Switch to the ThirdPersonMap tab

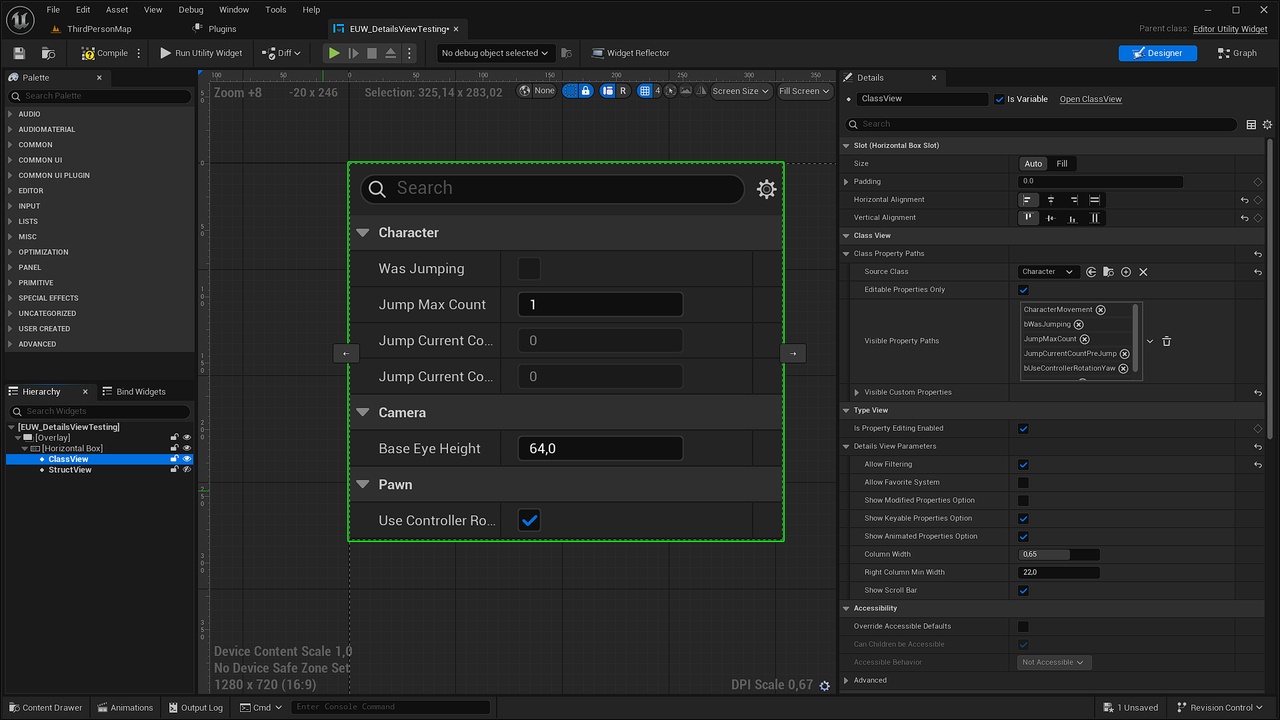coord(91,29)
